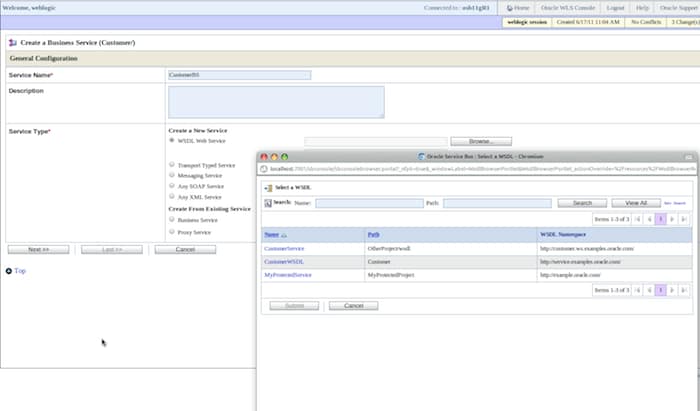This screenshot has height=411, width=700.
Task: Open the Oracle WLS Console link
Action: (x=568, y=8)
